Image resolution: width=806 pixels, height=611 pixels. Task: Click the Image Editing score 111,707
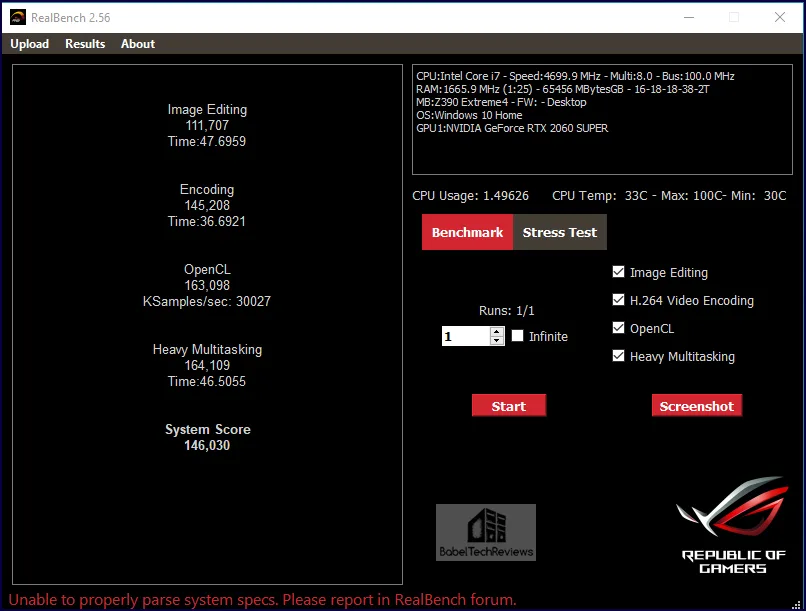tap(207, 125)
